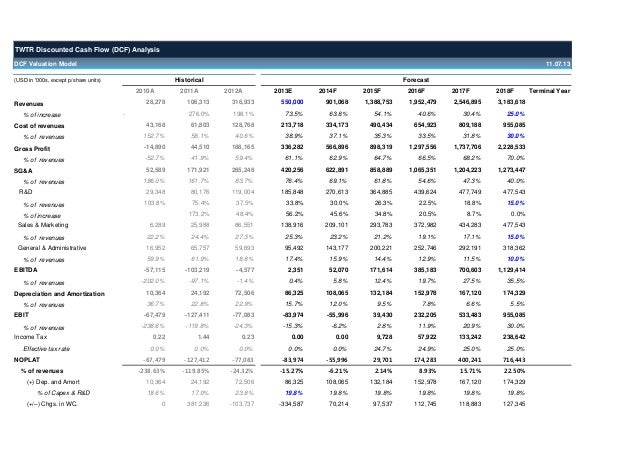Click the '2018F' column header
This screenshot has width=638, height=452.
(x=505, y=91)
